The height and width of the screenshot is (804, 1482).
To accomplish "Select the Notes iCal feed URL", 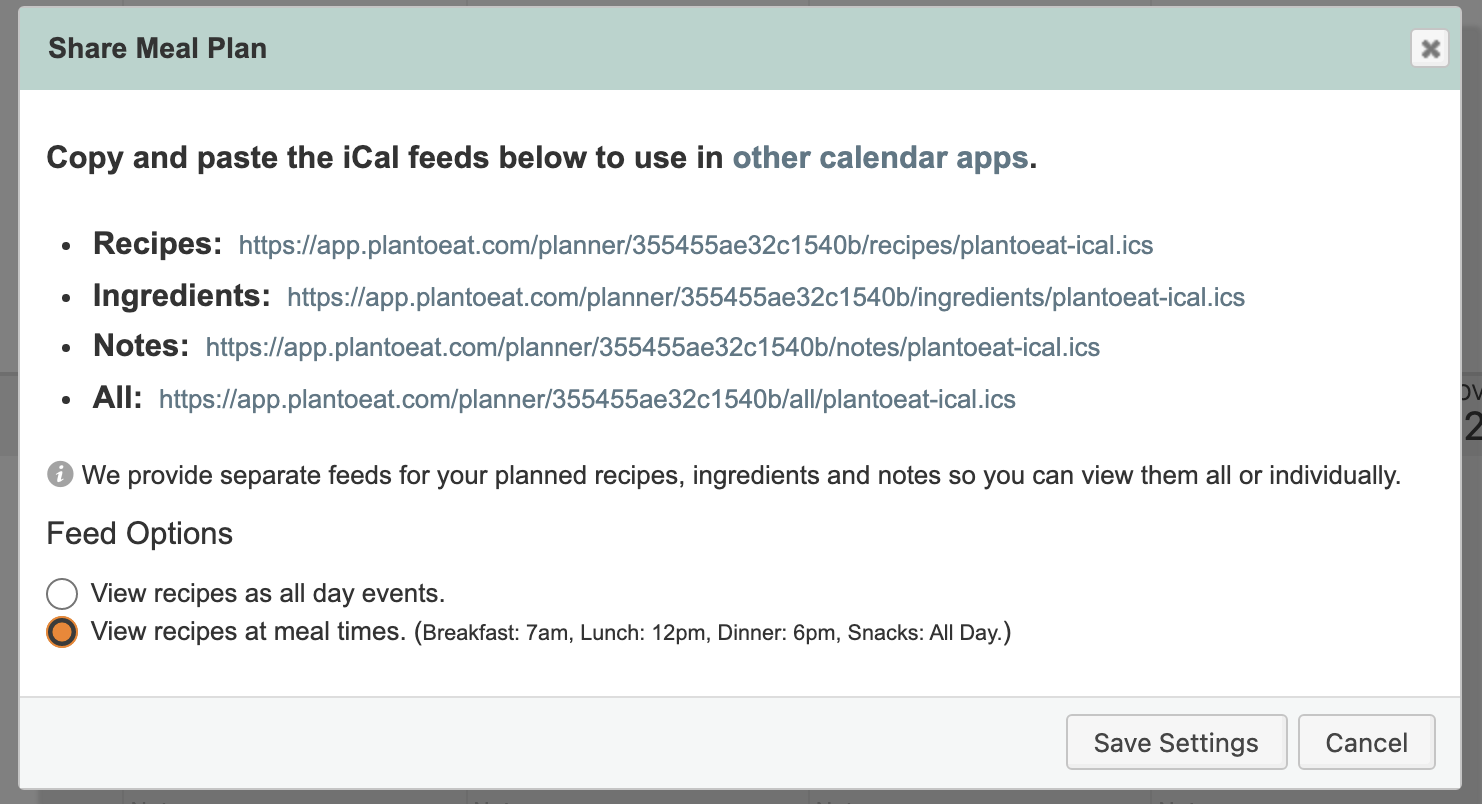I will 653,348.
